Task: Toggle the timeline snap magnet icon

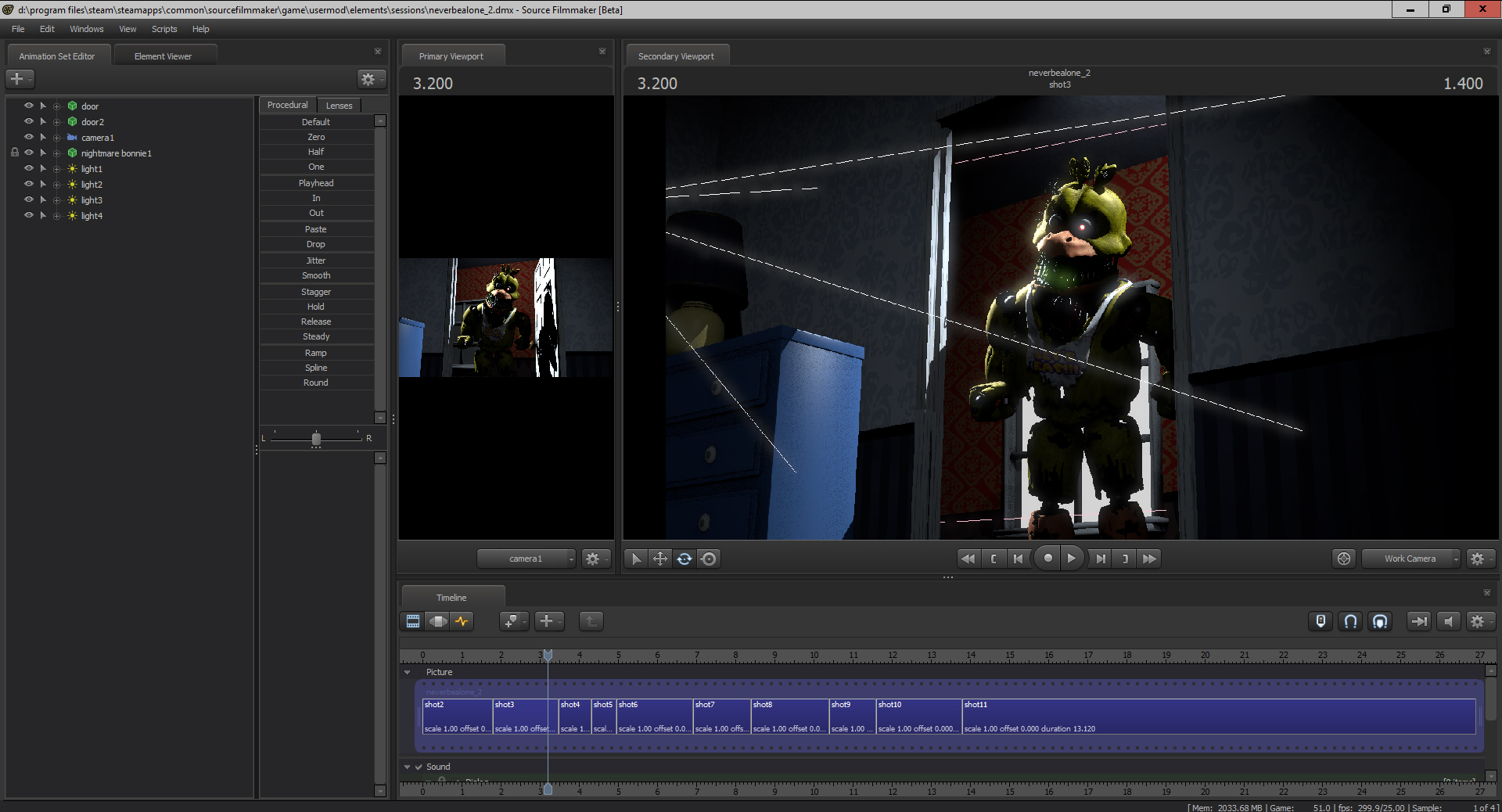Action: (x=1351, y=621)
